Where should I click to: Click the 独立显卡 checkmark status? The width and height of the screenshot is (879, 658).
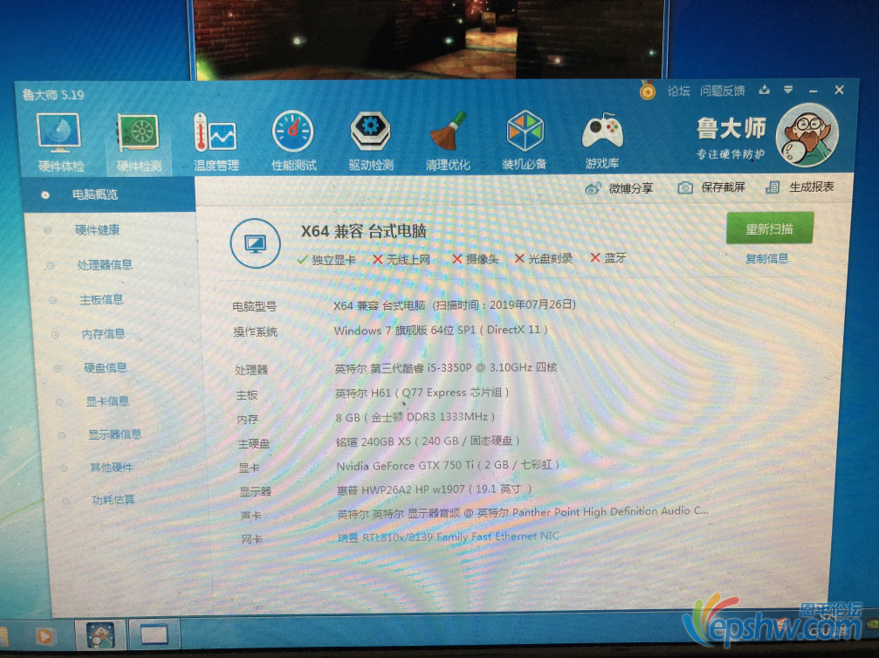coord(327,260)
